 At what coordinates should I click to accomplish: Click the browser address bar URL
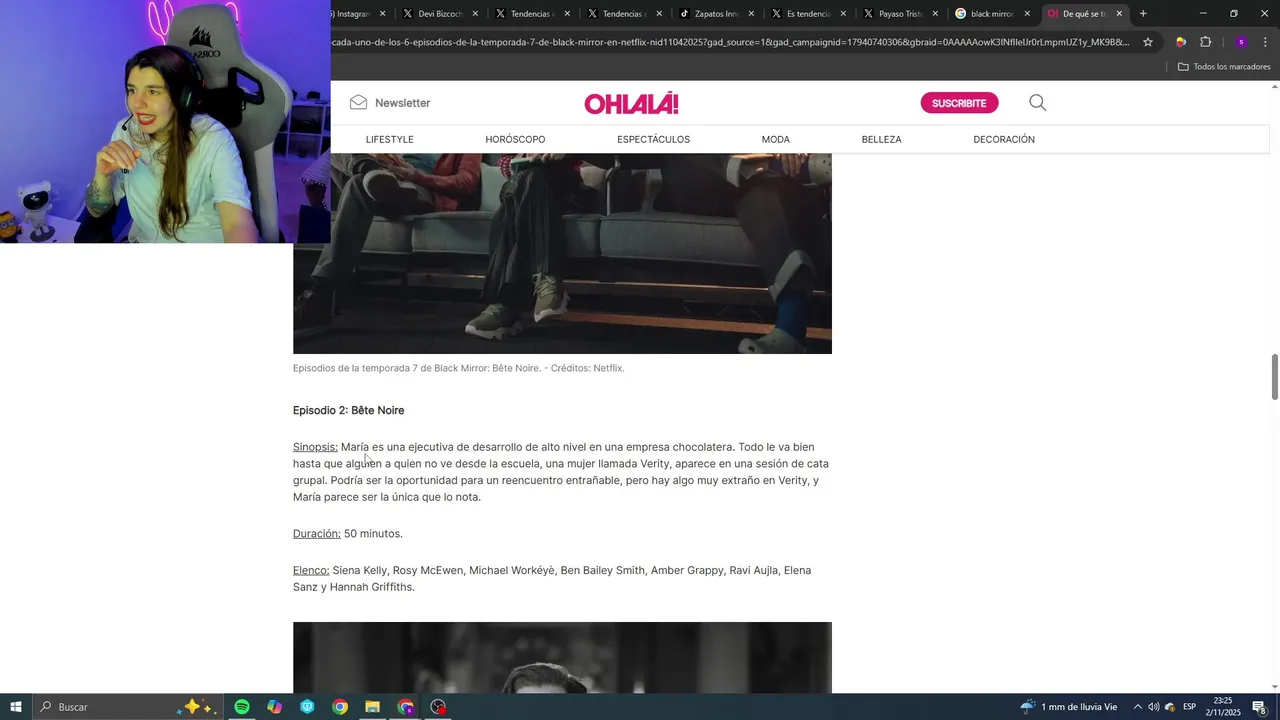click(x=730, y=42)
